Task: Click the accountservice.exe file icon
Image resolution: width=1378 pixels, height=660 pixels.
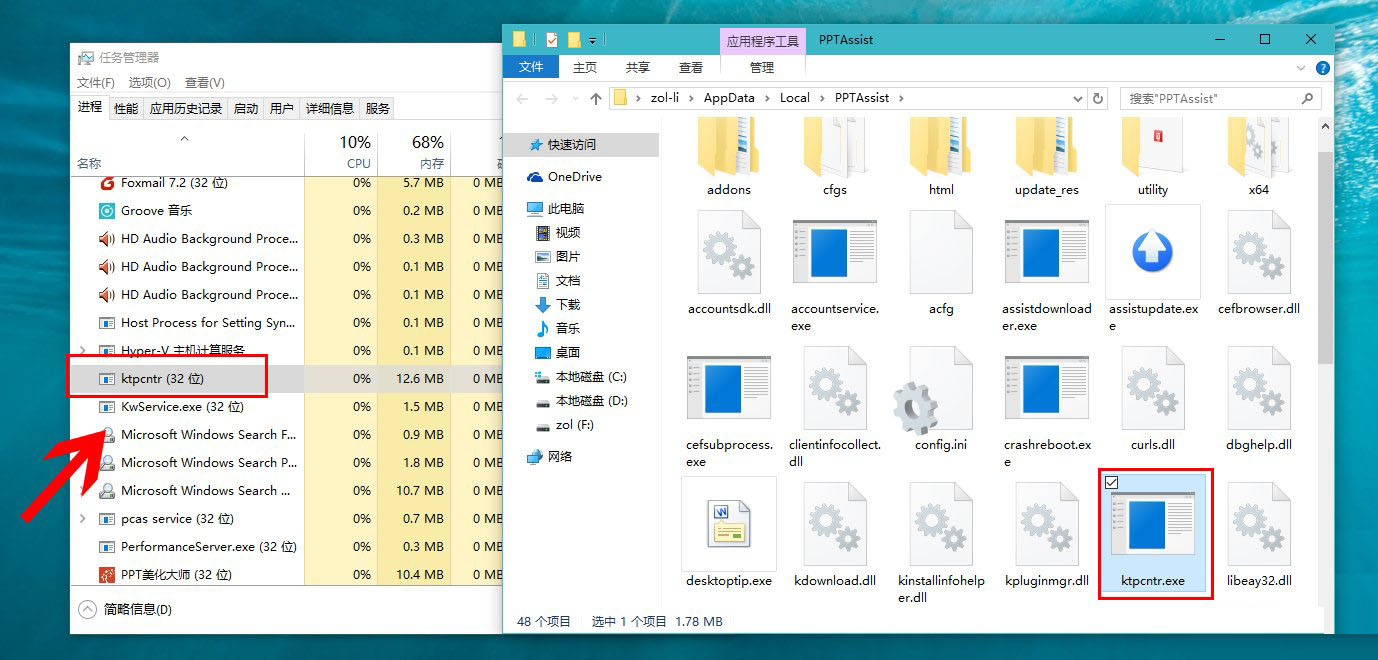Action: [x=834, y=252]
